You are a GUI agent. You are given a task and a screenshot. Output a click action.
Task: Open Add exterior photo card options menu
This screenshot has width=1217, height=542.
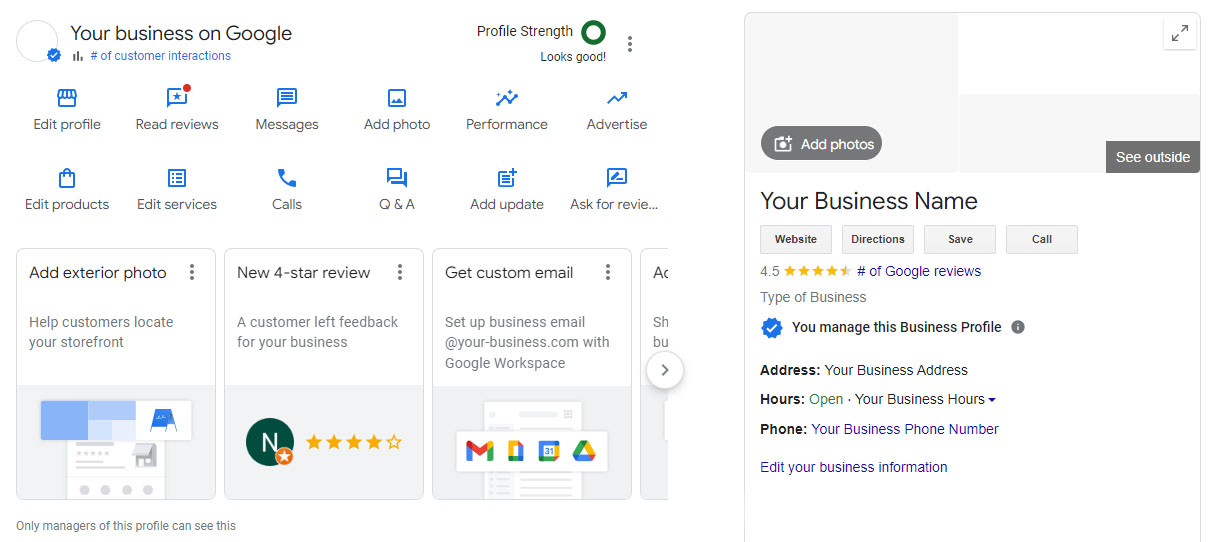point(192,272)
